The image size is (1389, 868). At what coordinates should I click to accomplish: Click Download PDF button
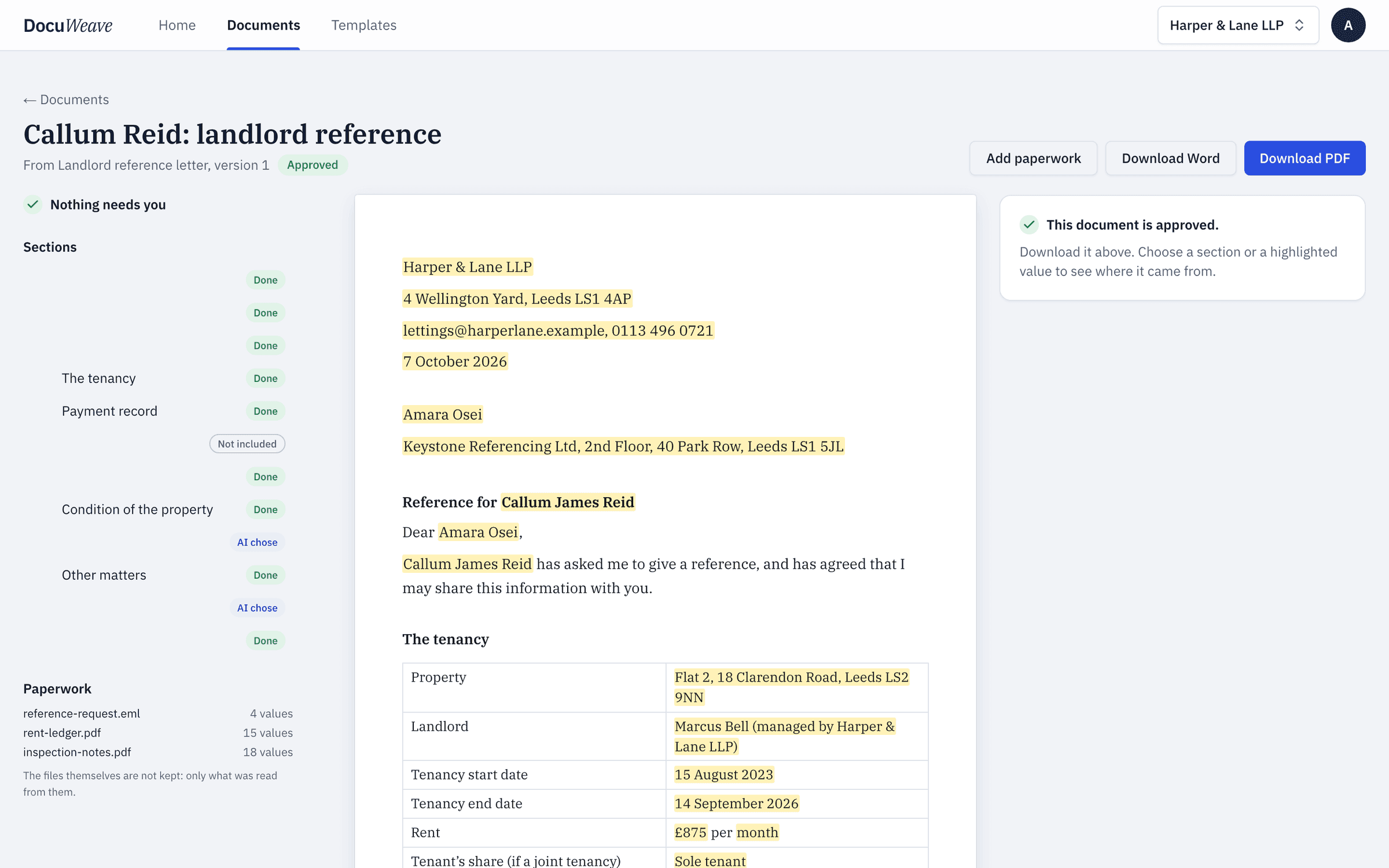tap(1305, 158)
